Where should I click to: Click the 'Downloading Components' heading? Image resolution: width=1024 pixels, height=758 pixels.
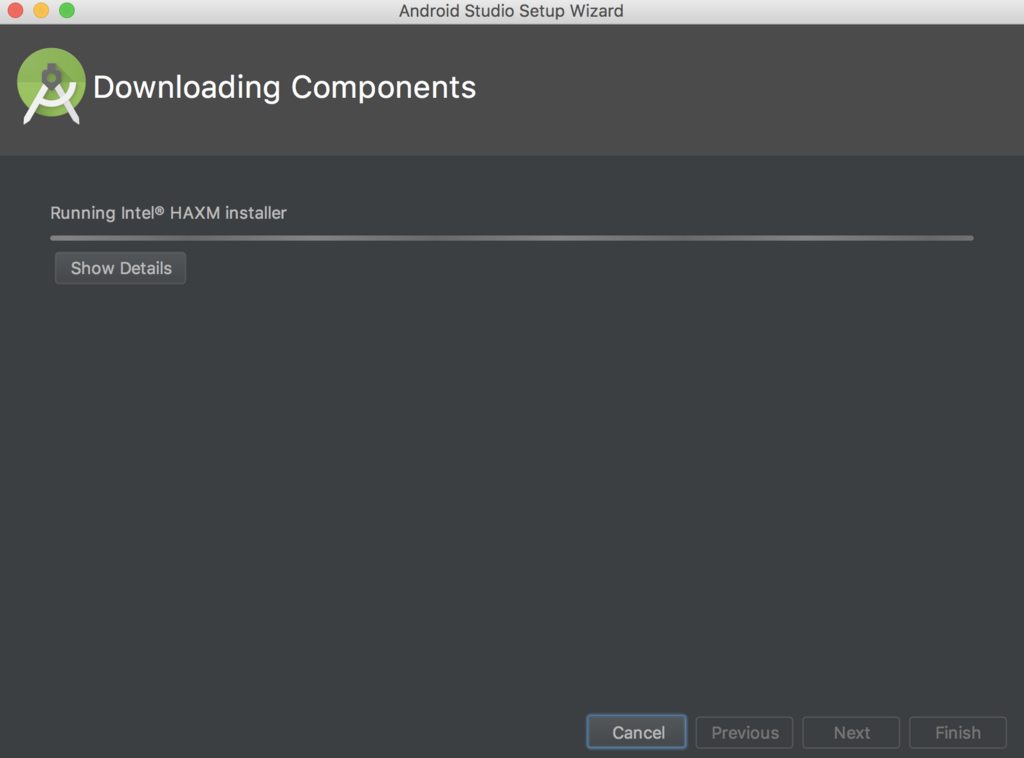point(284,87)
